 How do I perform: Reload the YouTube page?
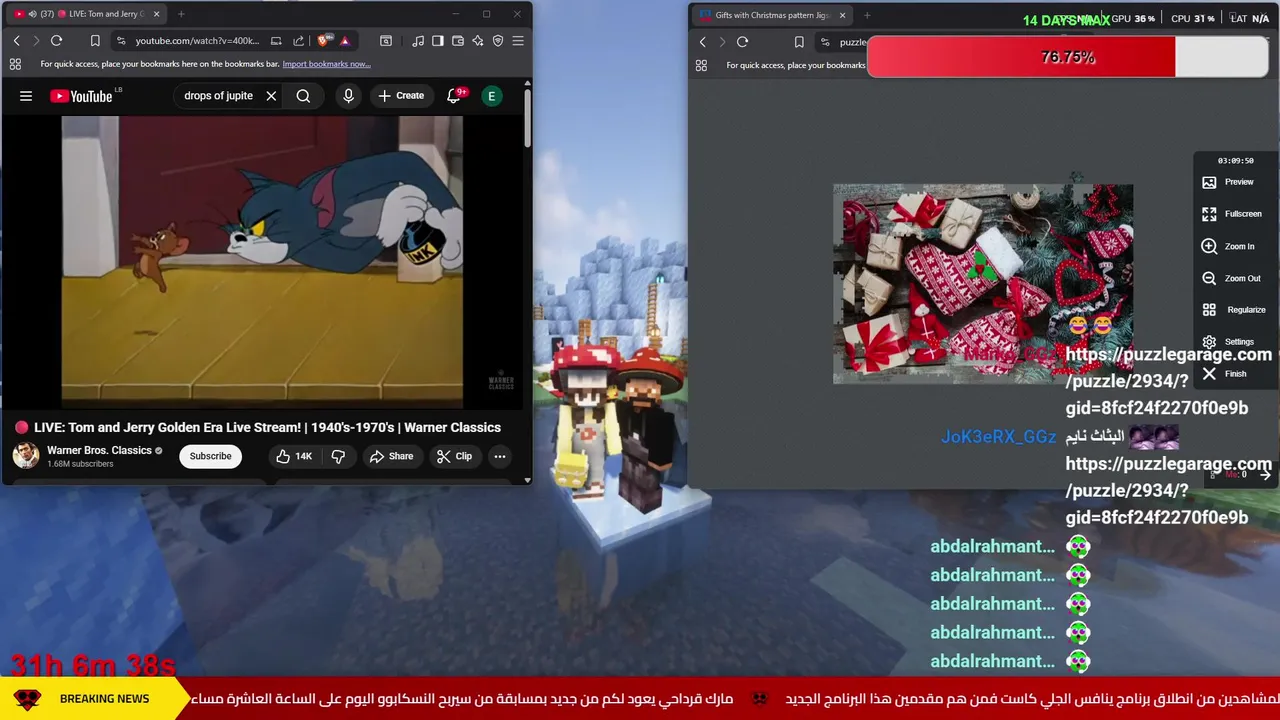point(57,41)
